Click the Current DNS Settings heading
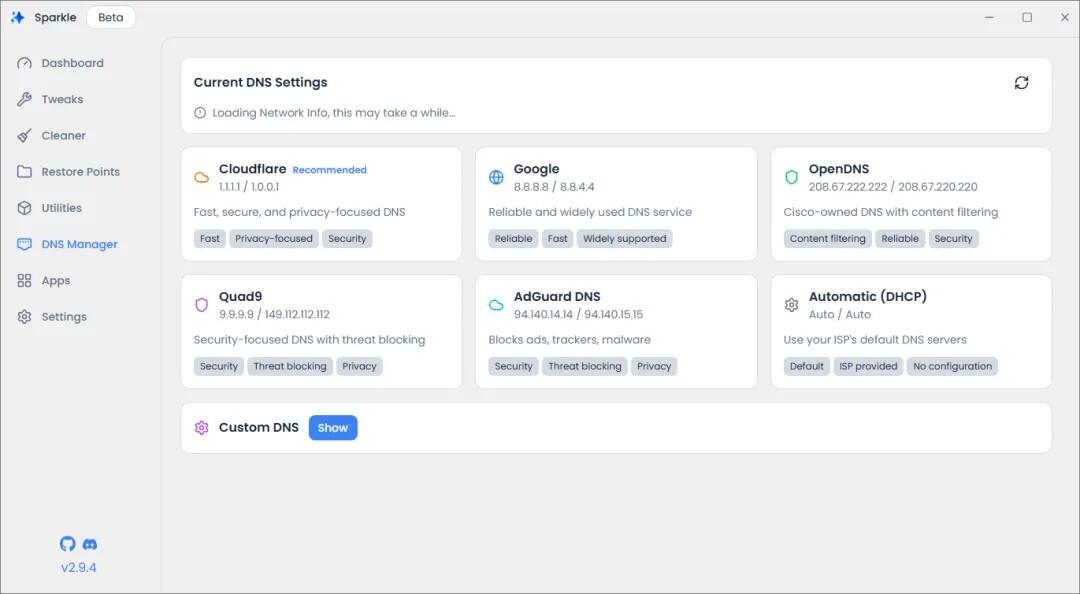 (x=260, y=82)
